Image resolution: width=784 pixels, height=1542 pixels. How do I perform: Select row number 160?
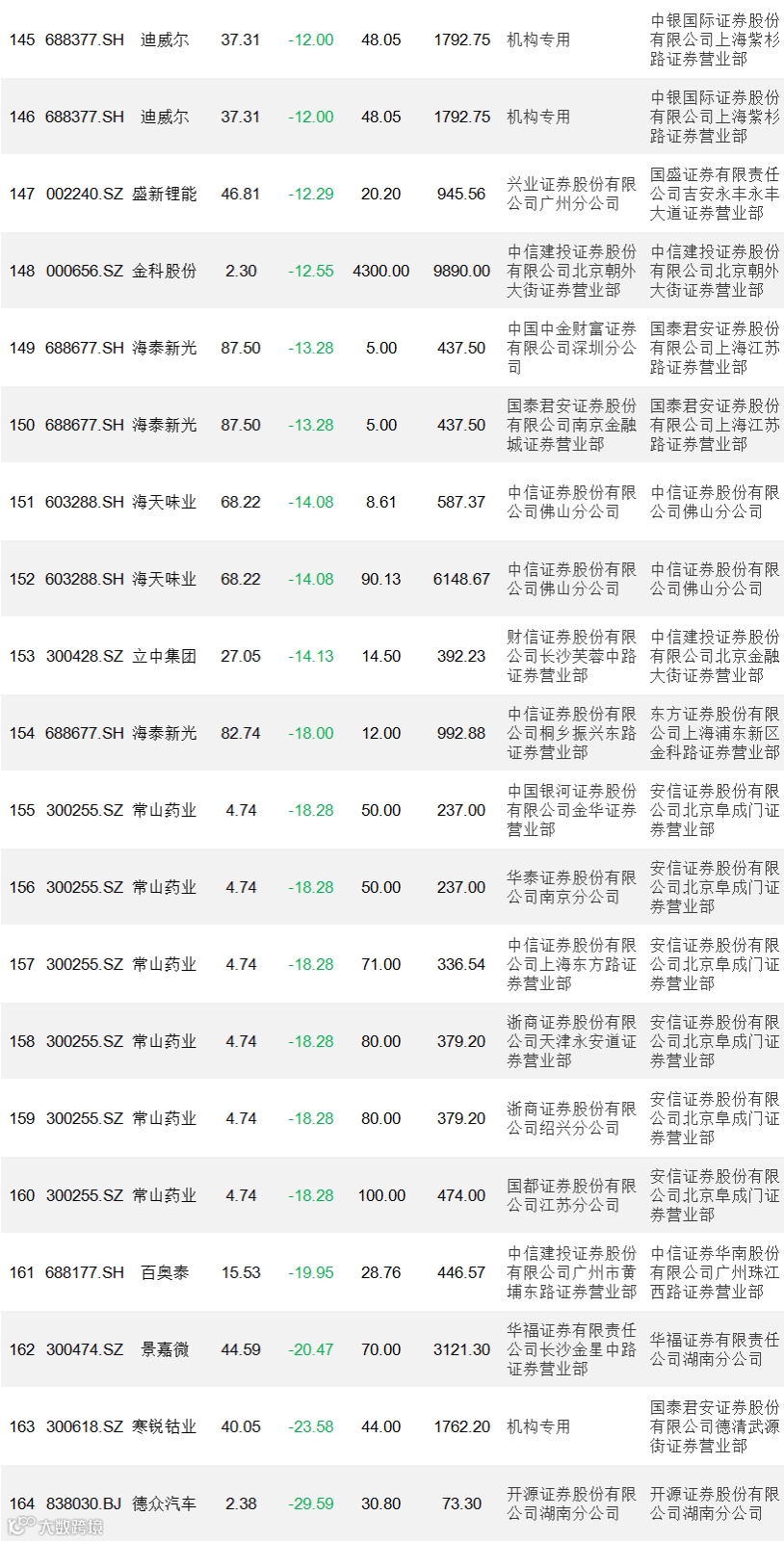pyautogui.click(x=22, y=1195)
